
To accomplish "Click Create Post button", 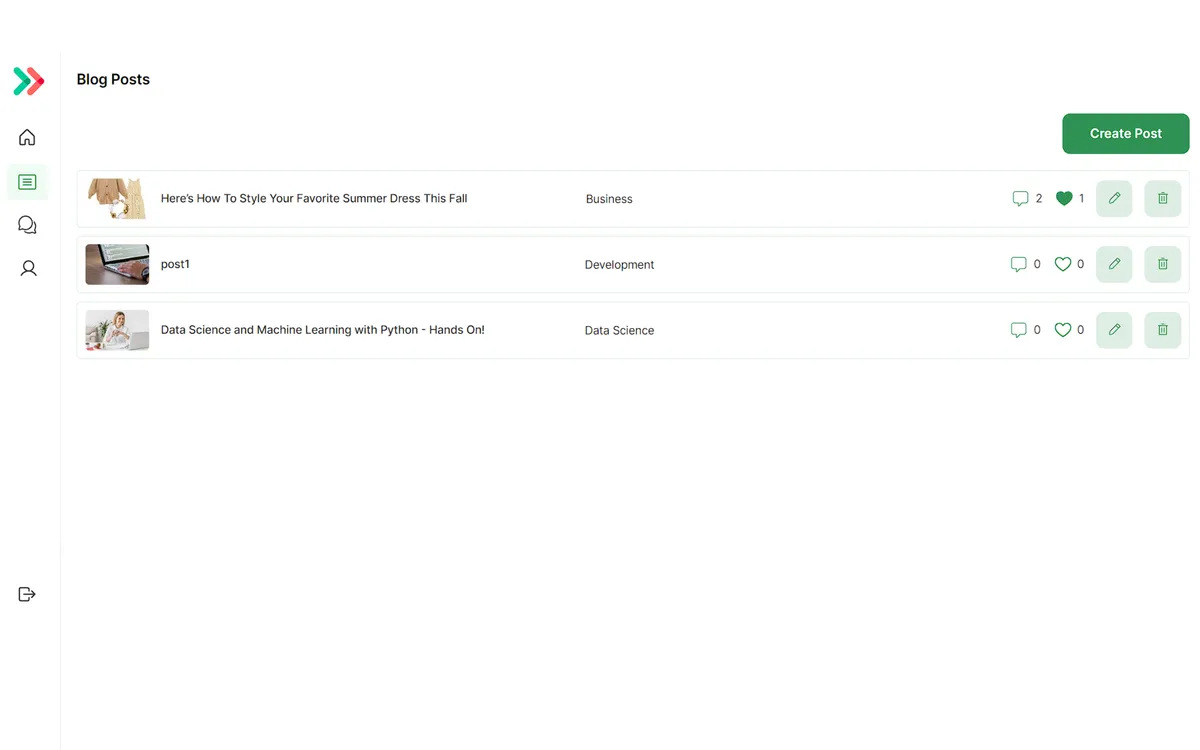I will tap(1125, 133).
